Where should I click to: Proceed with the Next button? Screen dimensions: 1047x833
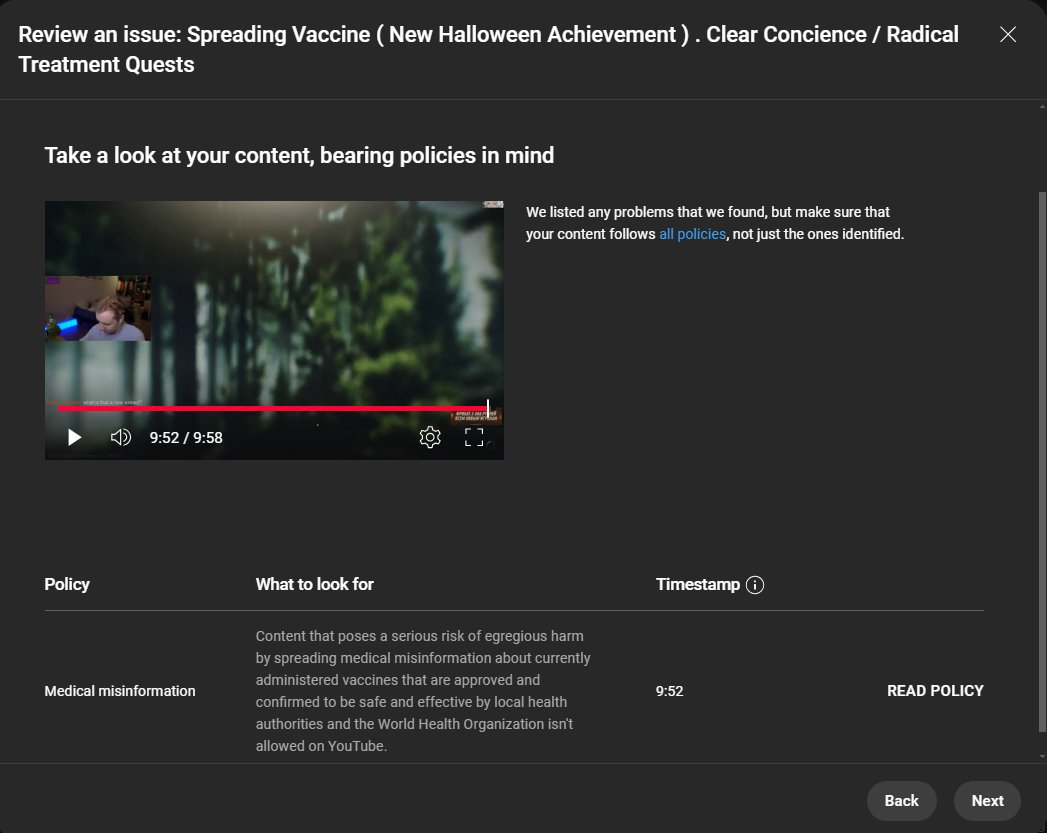987,801
